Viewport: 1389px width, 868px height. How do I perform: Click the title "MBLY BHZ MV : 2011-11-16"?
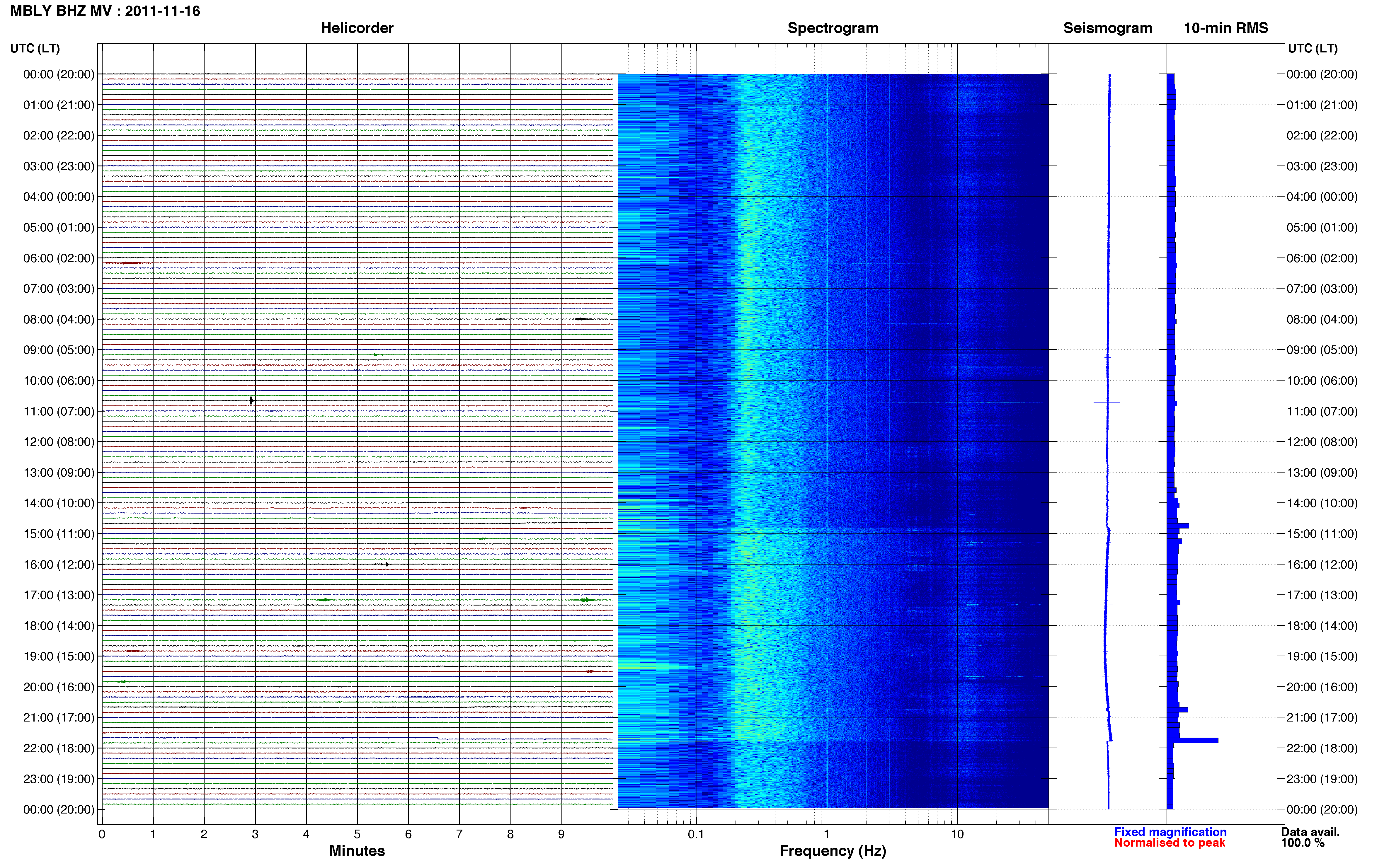pyautogui.click(x=105, y=11)
